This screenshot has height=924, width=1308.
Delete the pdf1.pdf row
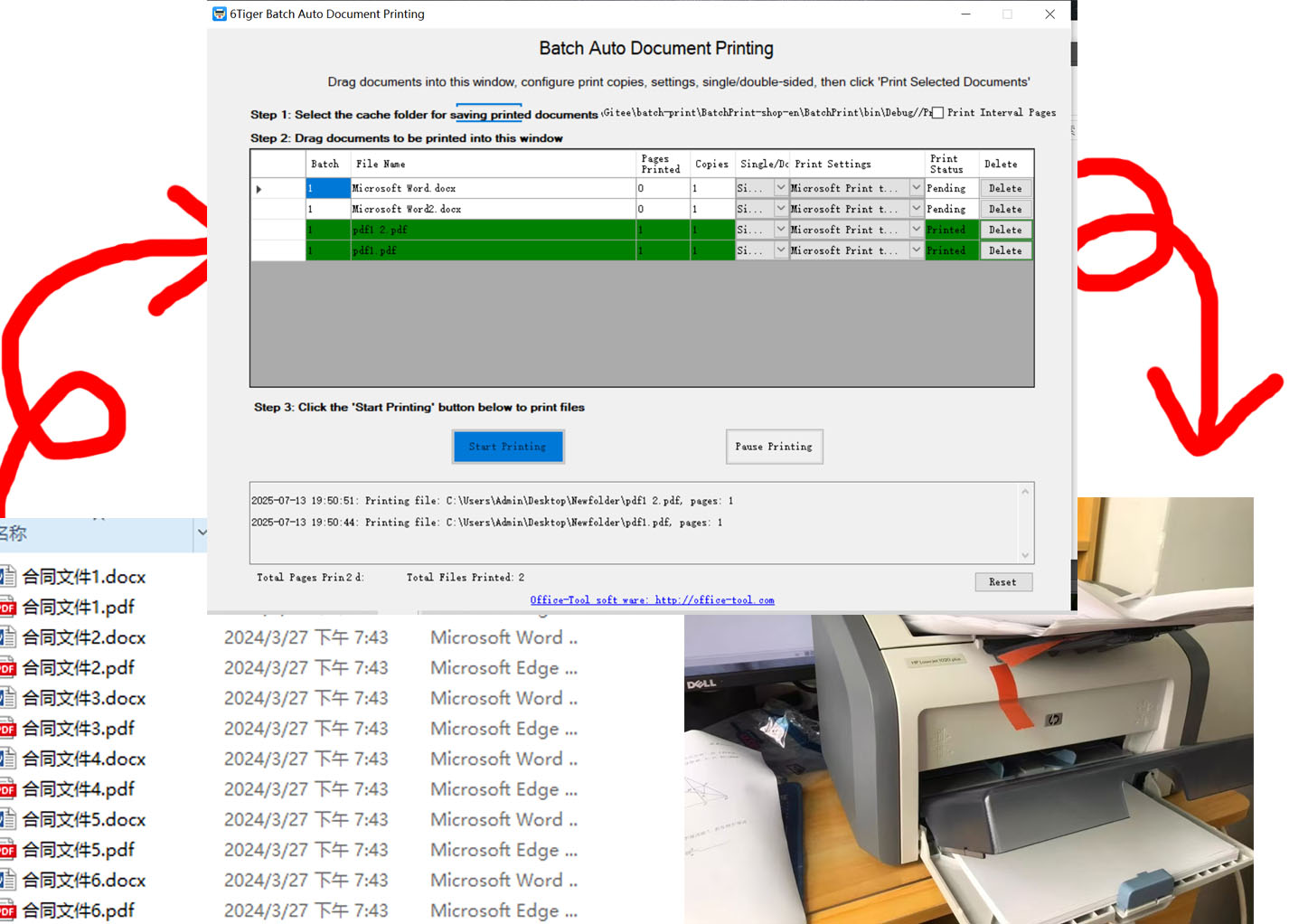tap(1005, 250)
